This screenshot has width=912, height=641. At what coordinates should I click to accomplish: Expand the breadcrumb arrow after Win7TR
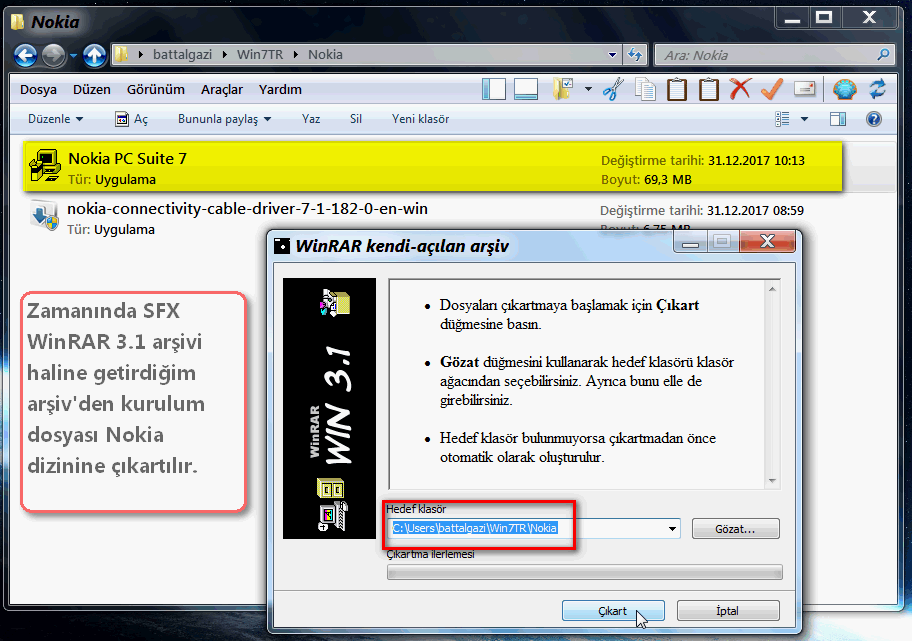[x=295, y=55]
